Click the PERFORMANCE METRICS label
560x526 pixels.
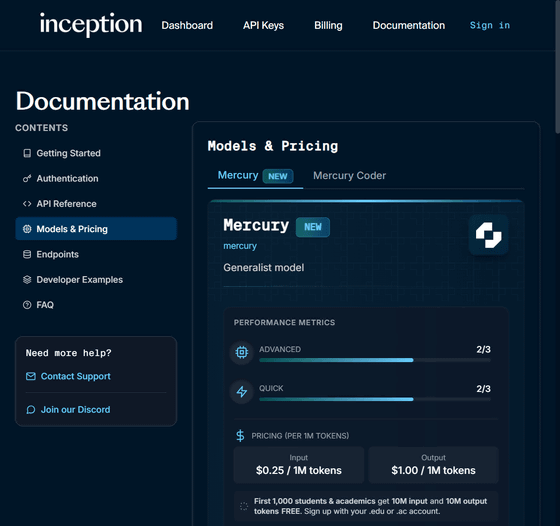click(x=284, y=322)
